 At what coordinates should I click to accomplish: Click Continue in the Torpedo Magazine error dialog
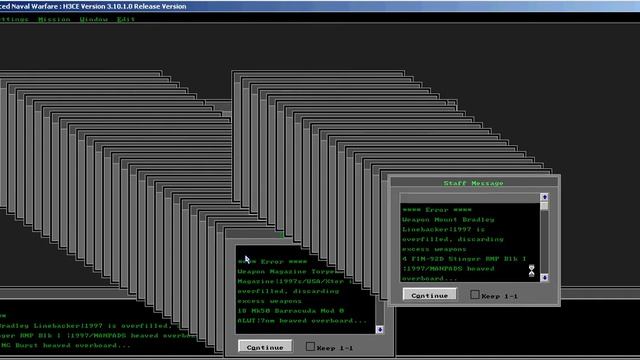[265, 347]
